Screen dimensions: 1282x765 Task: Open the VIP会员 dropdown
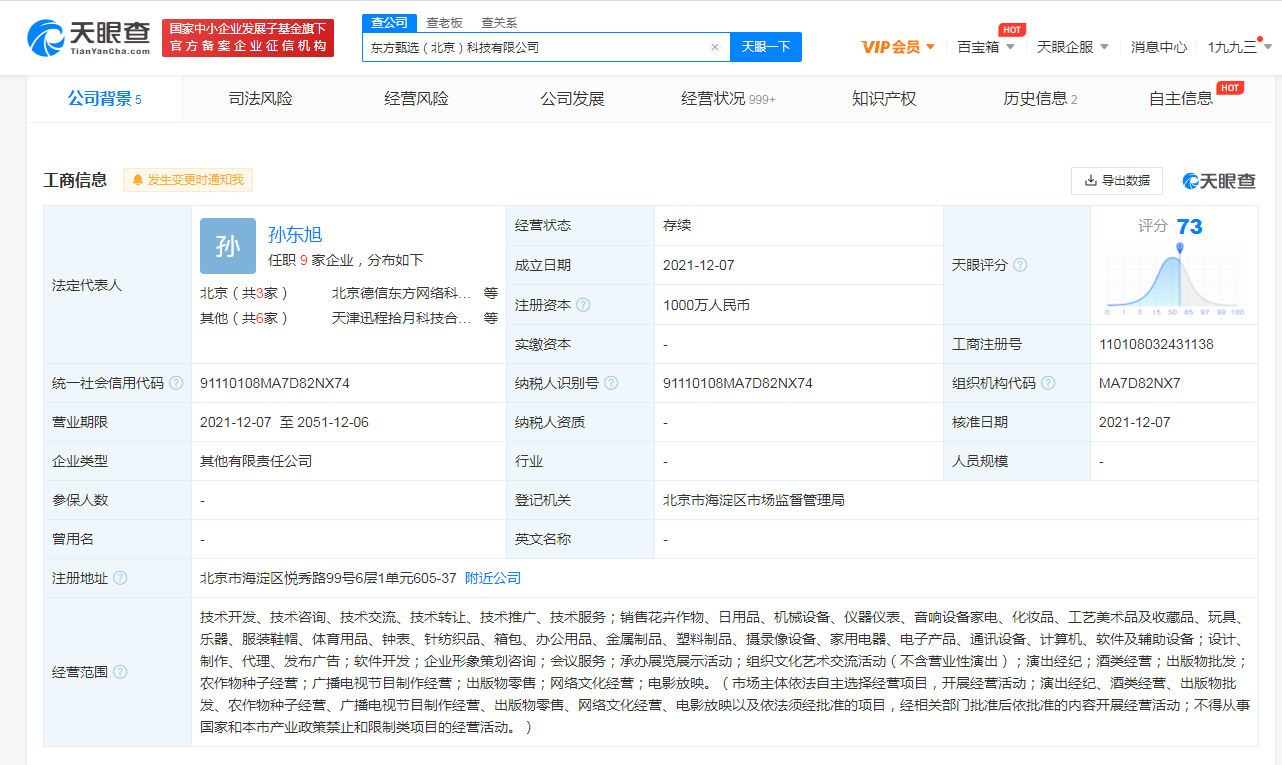[x=898, y=47]
